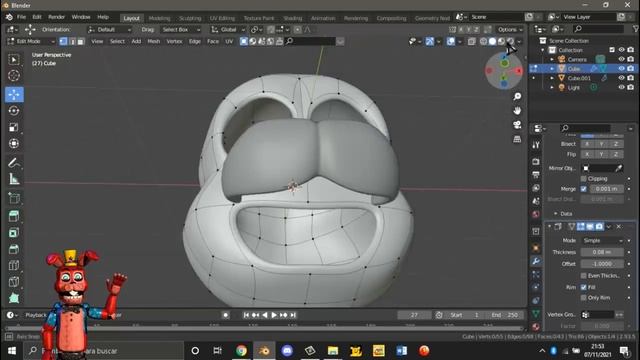Remove the Solidify modifier with X

[619, 227]
